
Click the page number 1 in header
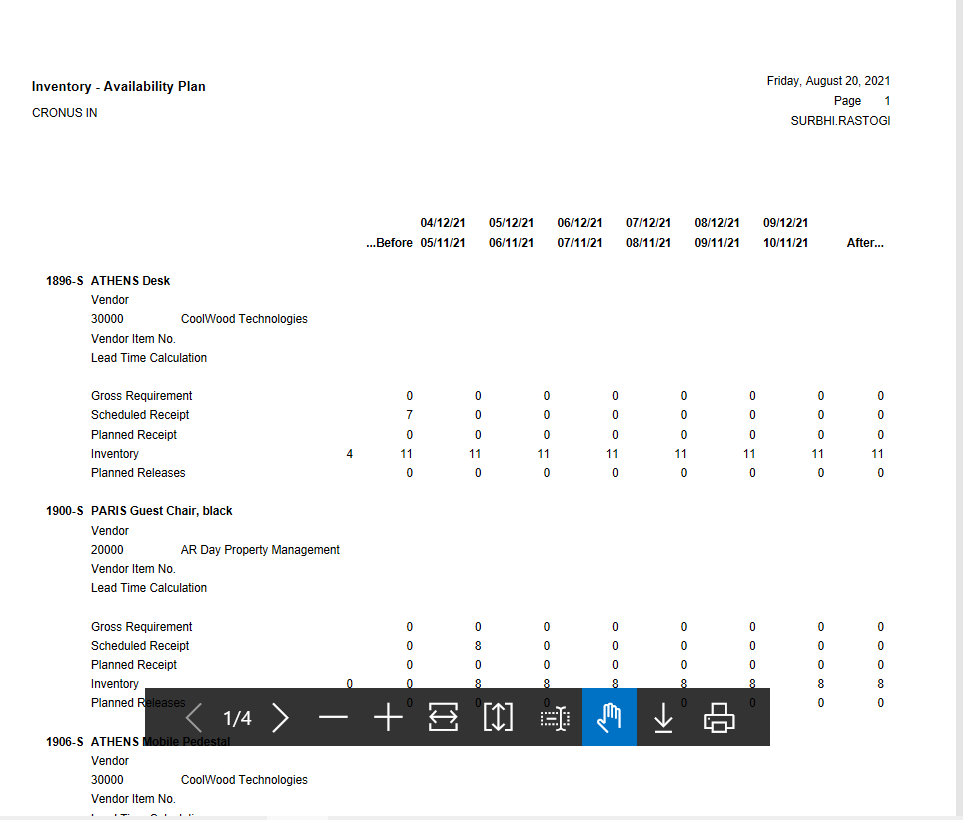886,100
